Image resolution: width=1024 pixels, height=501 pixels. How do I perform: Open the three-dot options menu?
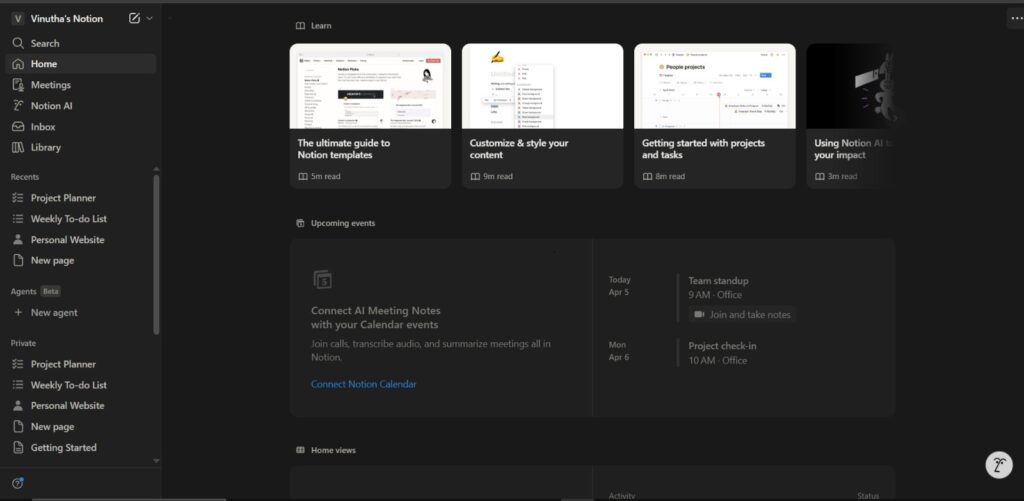pos(1016,18)
